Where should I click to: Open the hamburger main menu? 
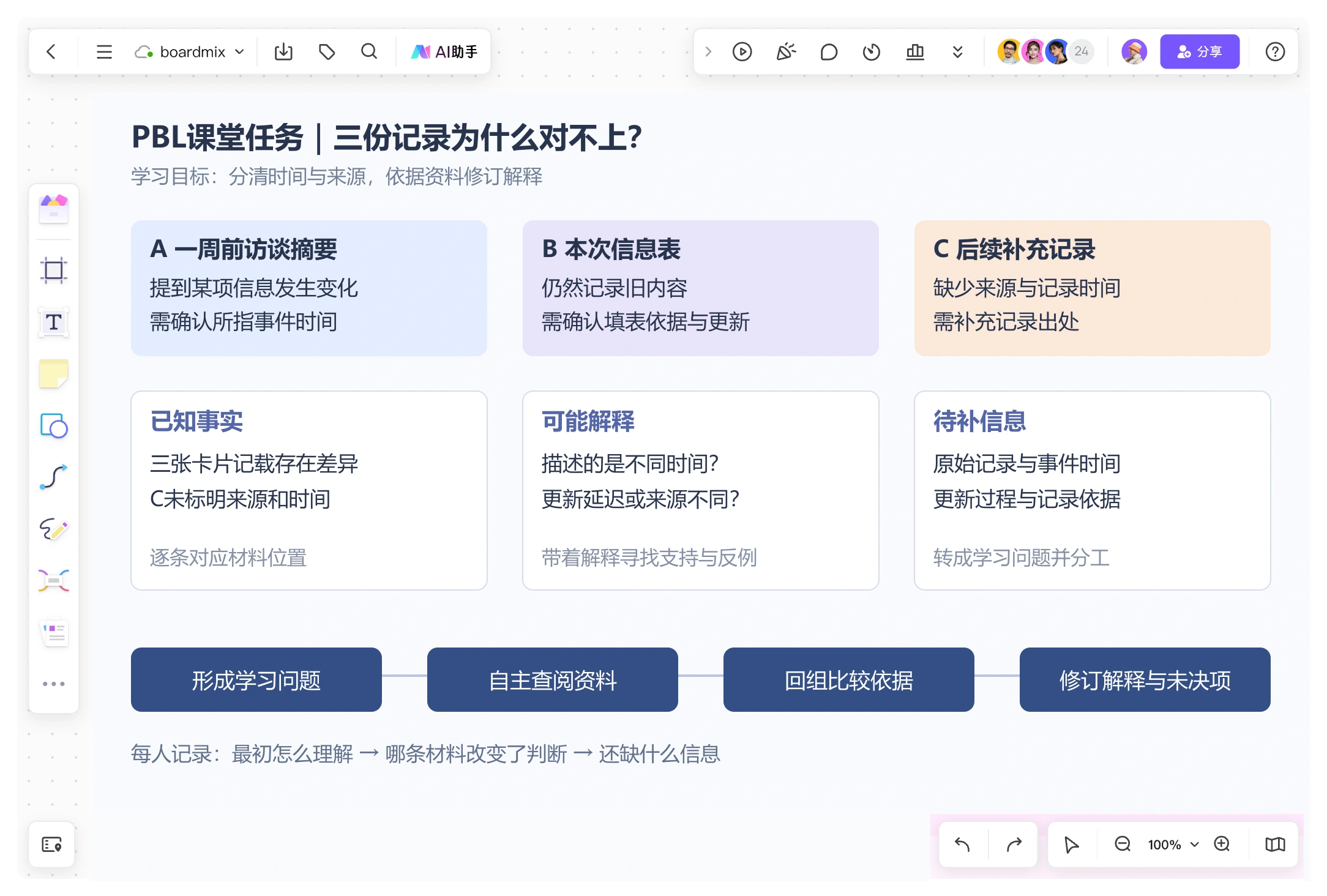coord(104,52)
